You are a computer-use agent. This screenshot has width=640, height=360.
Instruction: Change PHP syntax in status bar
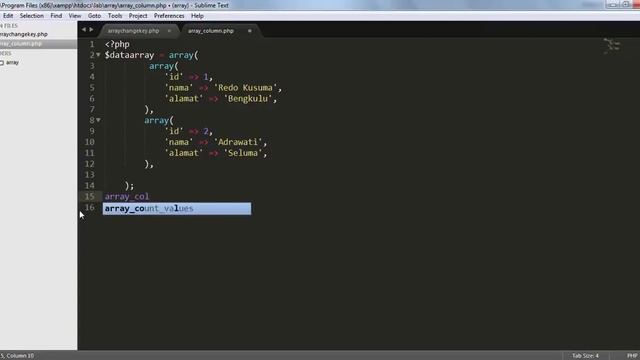(632, 356)
